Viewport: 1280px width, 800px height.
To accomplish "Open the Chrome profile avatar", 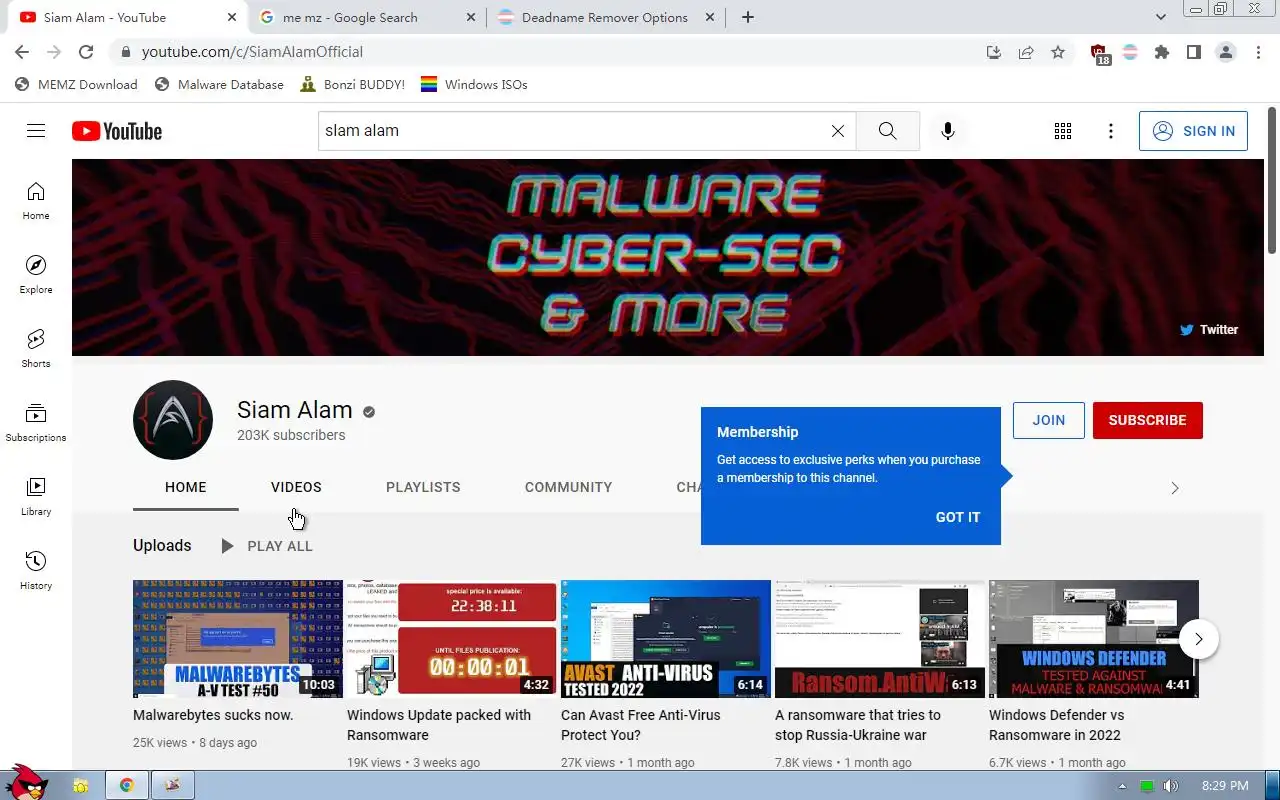I will (1226, 52).
